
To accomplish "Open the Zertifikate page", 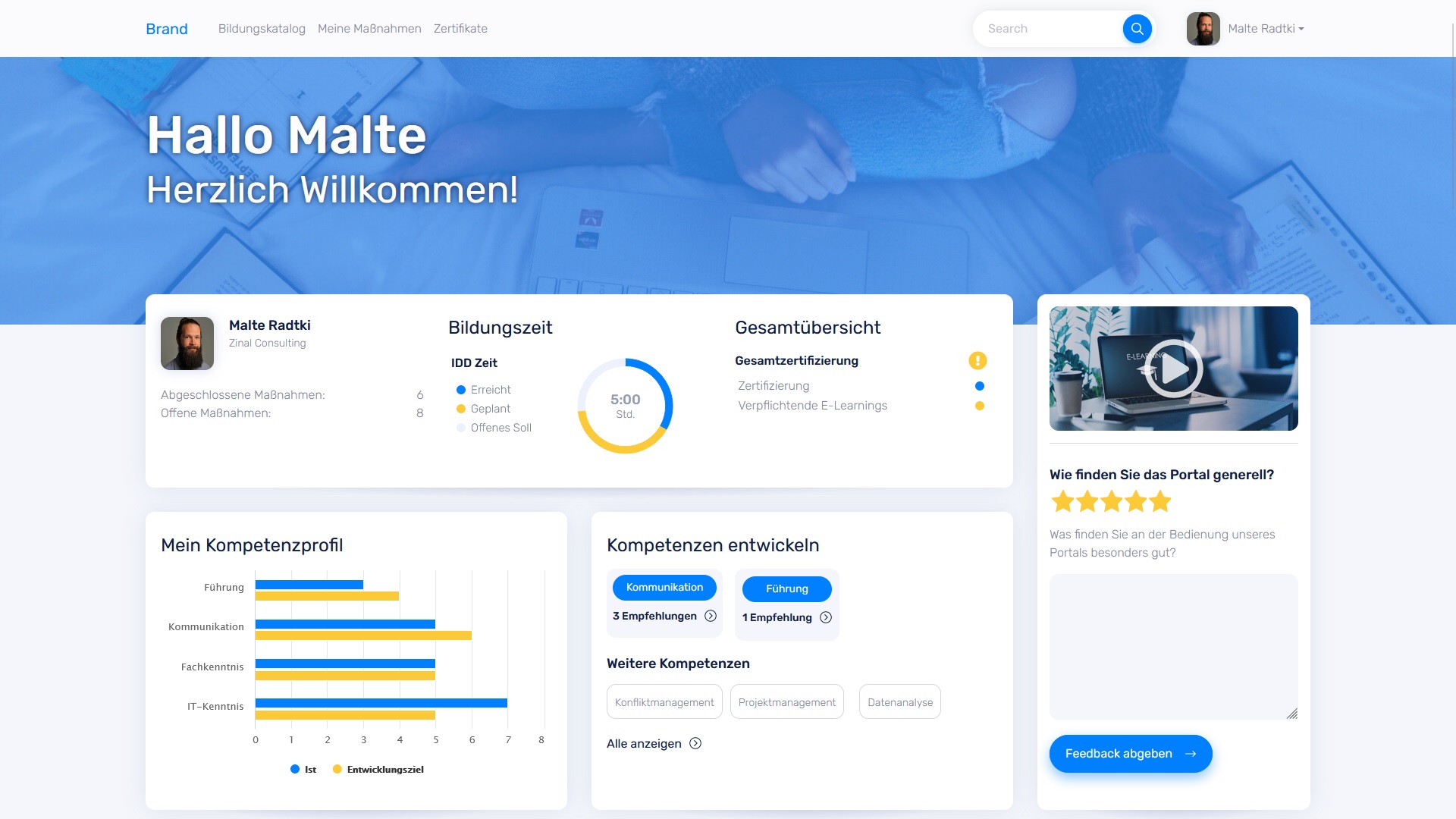I will [460, 29].
